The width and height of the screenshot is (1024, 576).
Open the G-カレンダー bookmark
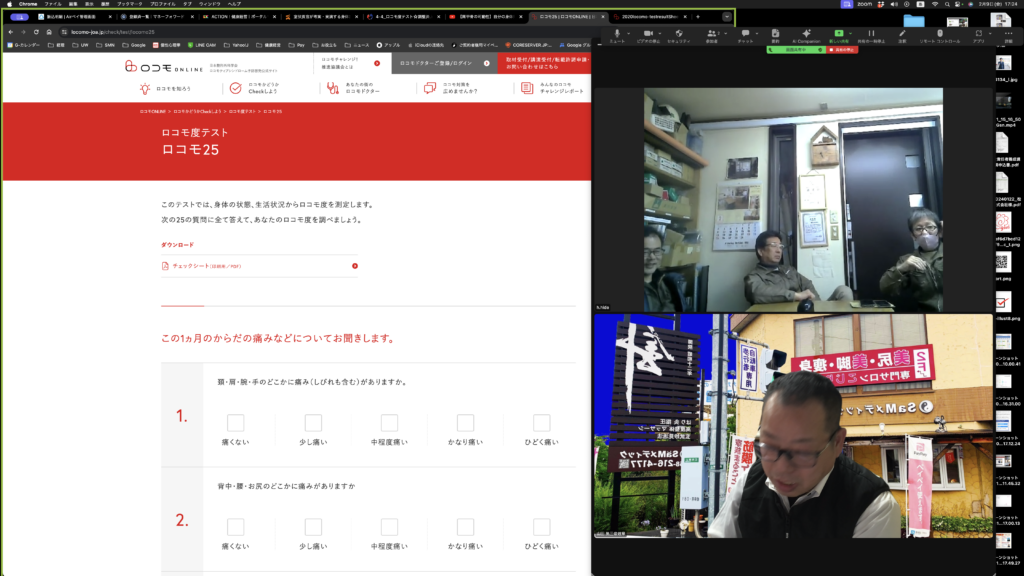24,45
